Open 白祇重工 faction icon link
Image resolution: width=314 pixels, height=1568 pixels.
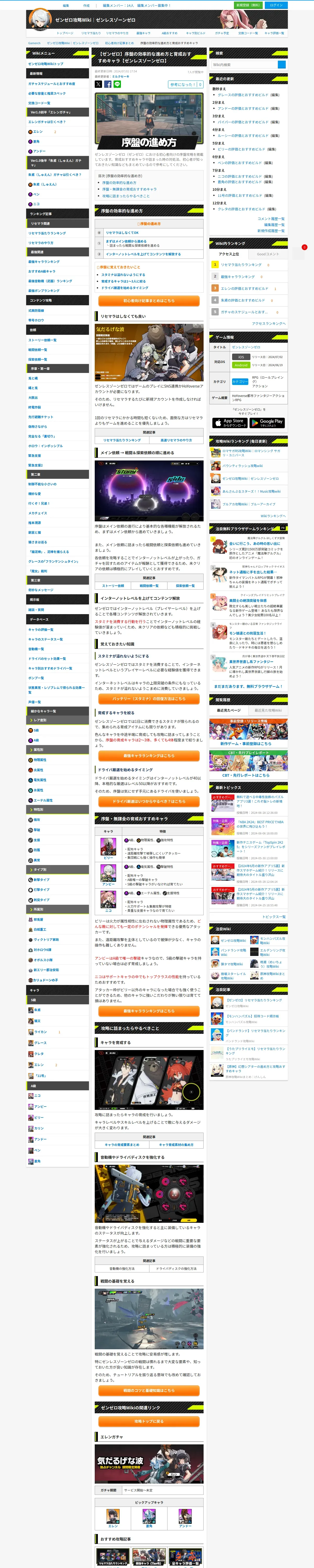38,930
